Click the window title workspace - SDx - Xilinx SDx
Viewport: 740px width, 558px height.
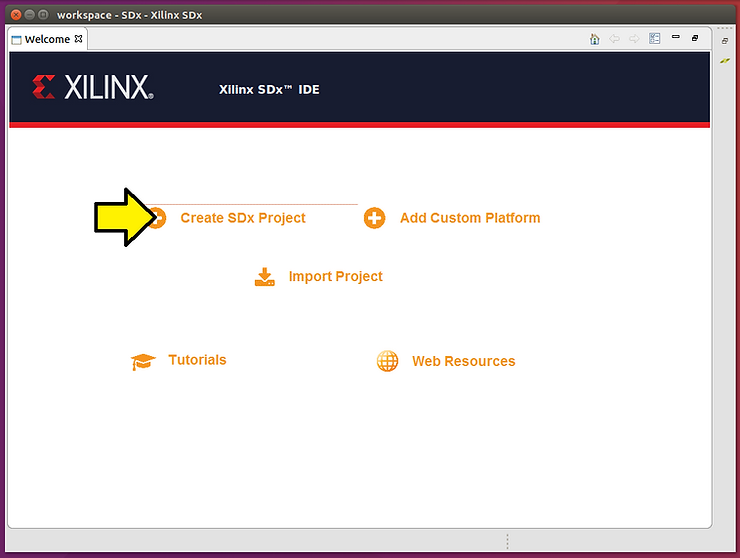(129, 15)
